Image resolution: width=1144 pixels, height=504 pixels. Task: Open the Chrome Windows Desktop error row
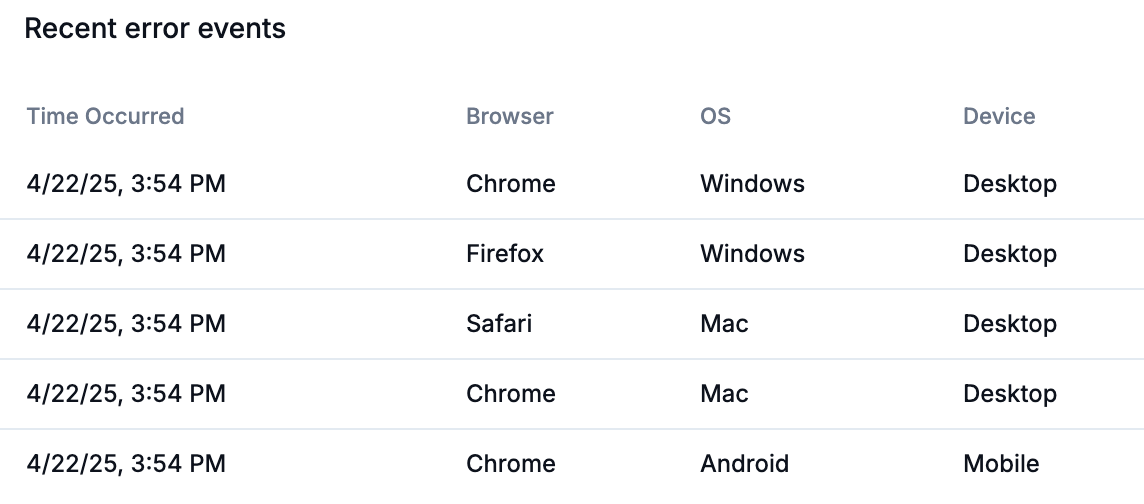[x=572, y=184]
